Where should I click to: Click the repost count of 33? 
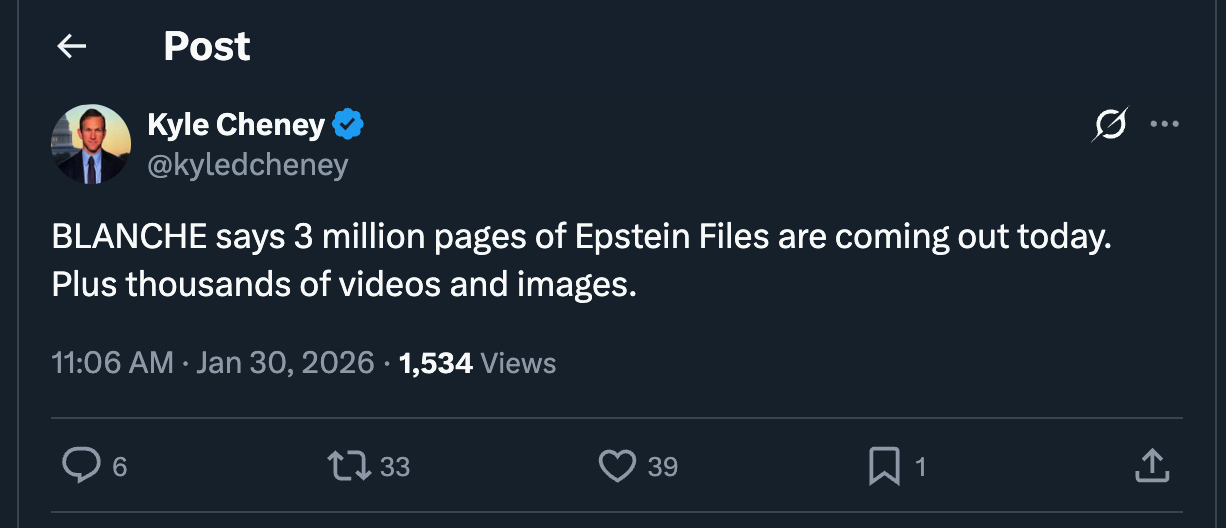pos(395,466)
